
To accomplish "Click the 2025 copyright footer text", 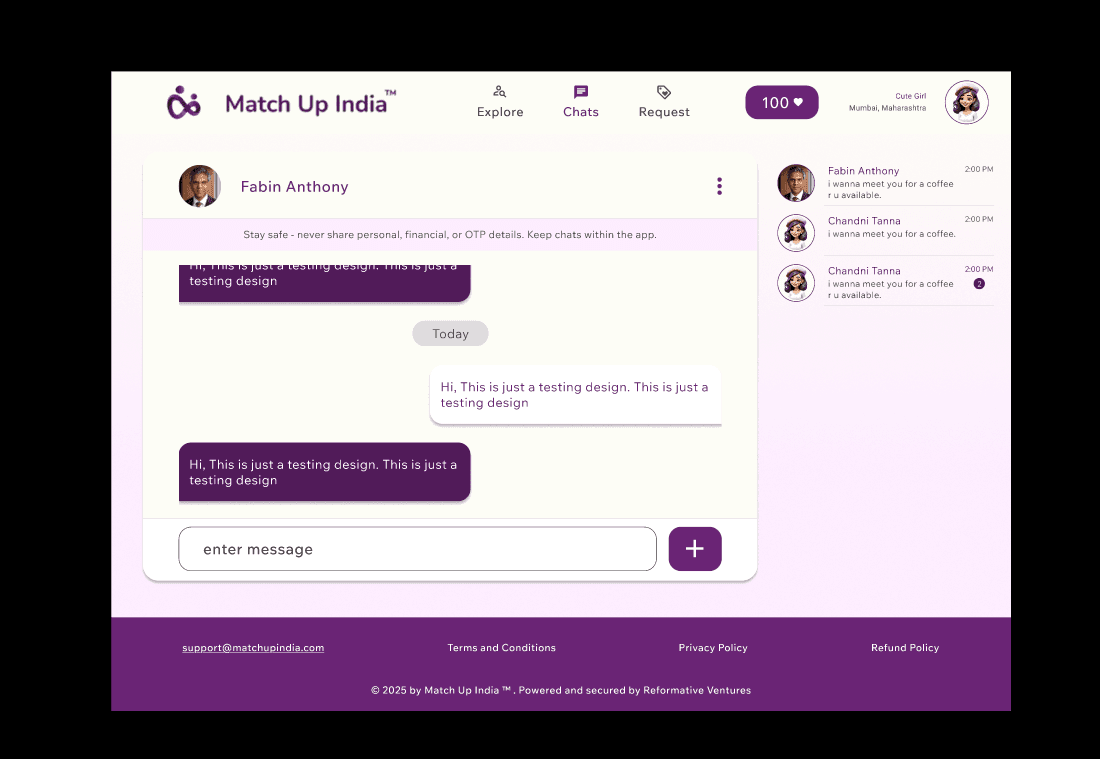I will coord(561,690).
